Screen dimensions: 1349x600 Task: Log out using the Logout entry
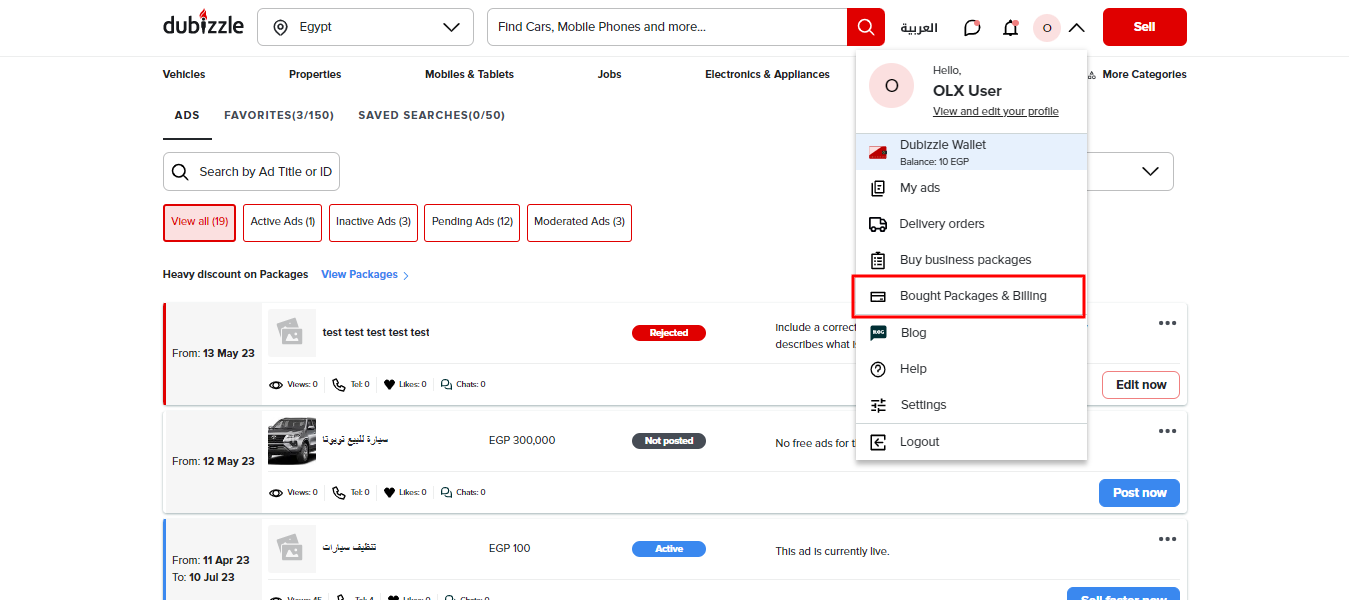click(x=971, y=442)
